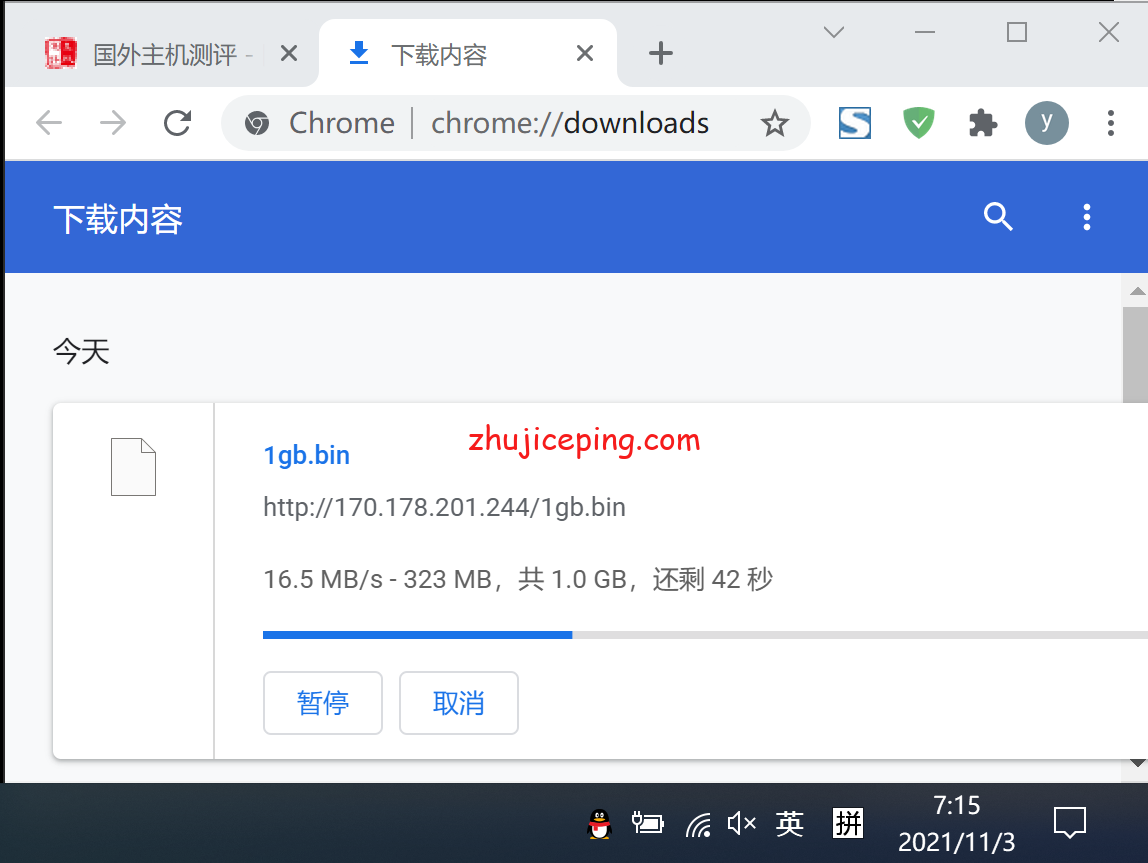Viewport: 1148px width, 863px height.
Task: Open the notification center icon
Action: tap(1070, 823)
